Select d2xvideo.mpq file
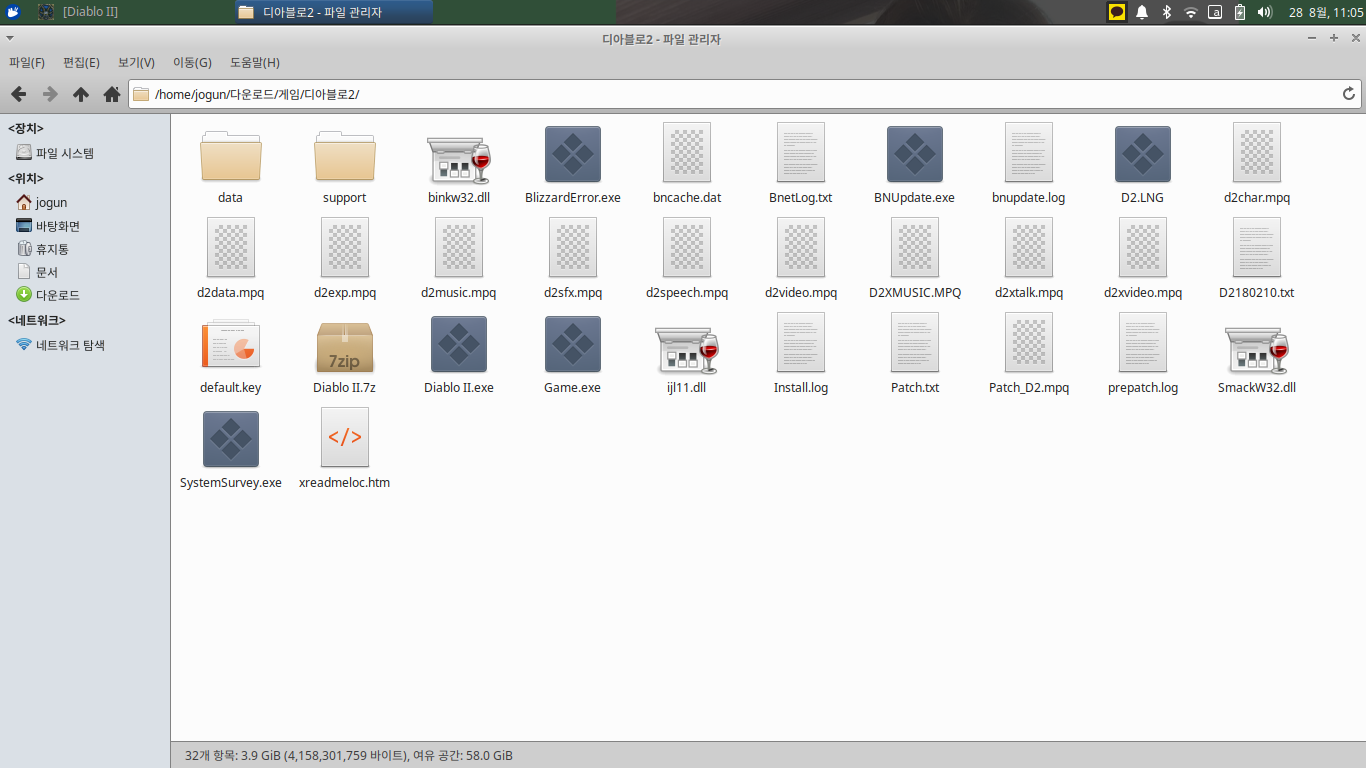The width and height of the screenshot is (1366, 768). point(1143,248)
